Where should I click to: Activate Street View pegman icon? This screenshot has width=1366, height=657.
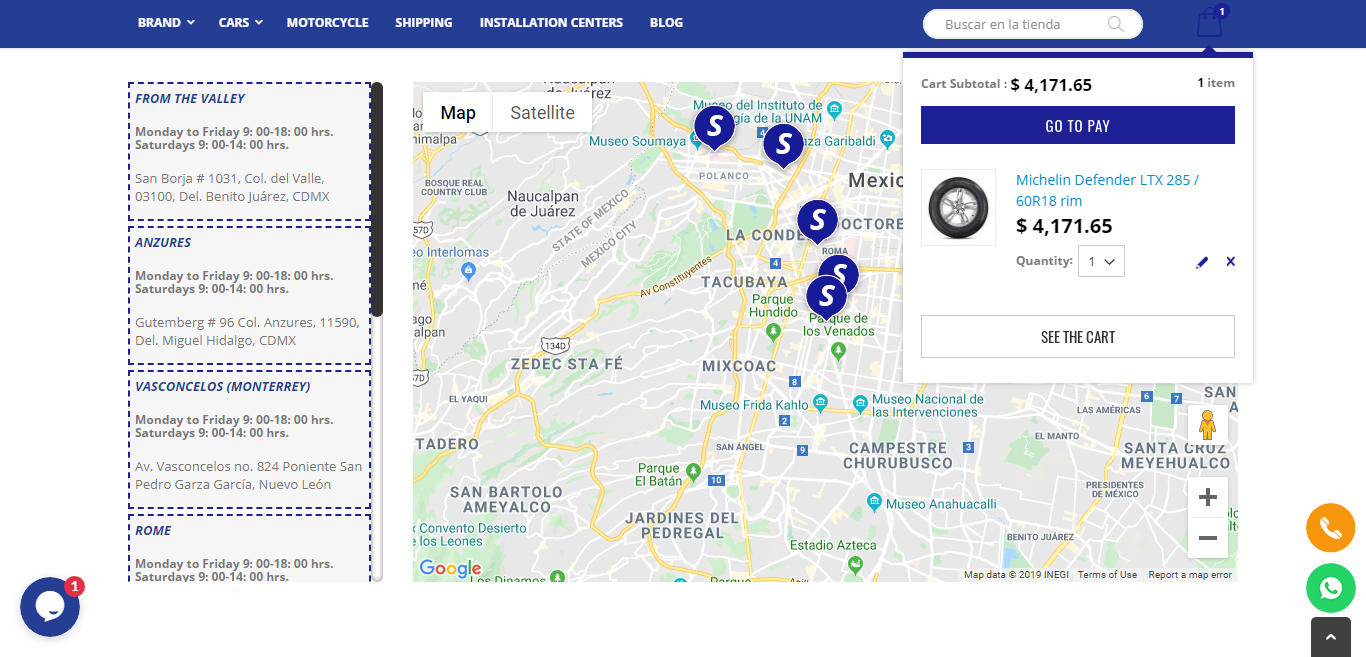pyautogui.click(x=1207, y=426)
